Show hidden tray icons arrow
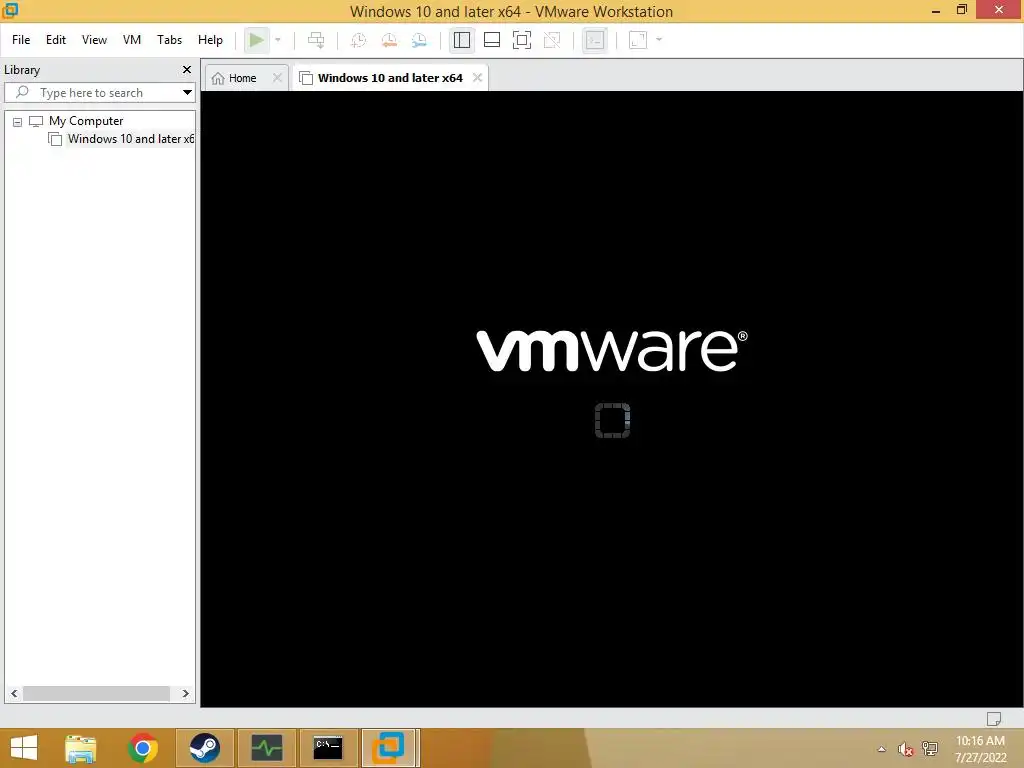Viewport: 1024px width, 768px height. click(882, 749)
